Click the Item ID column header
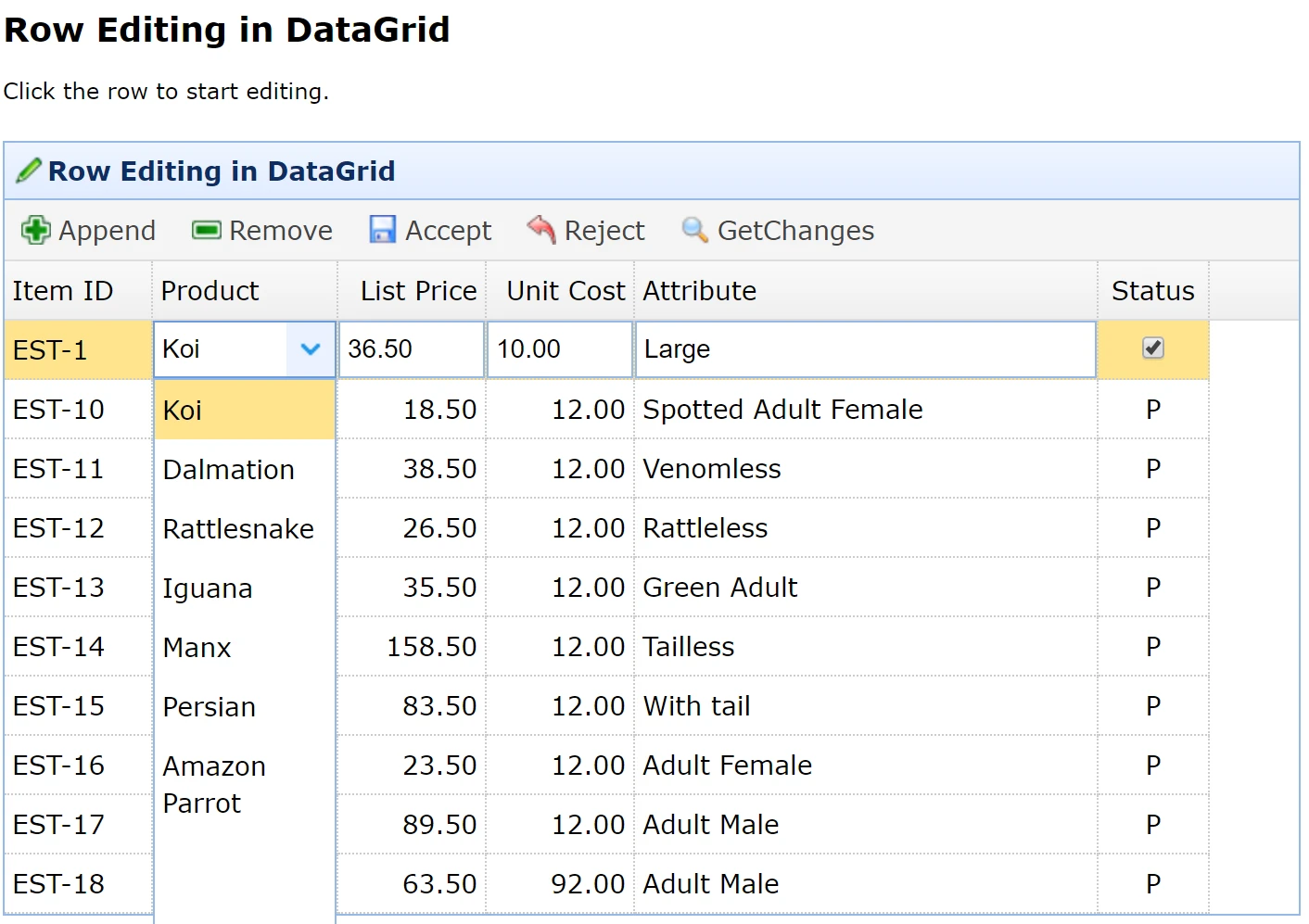 pyautogui.click(x=78, y=290)
